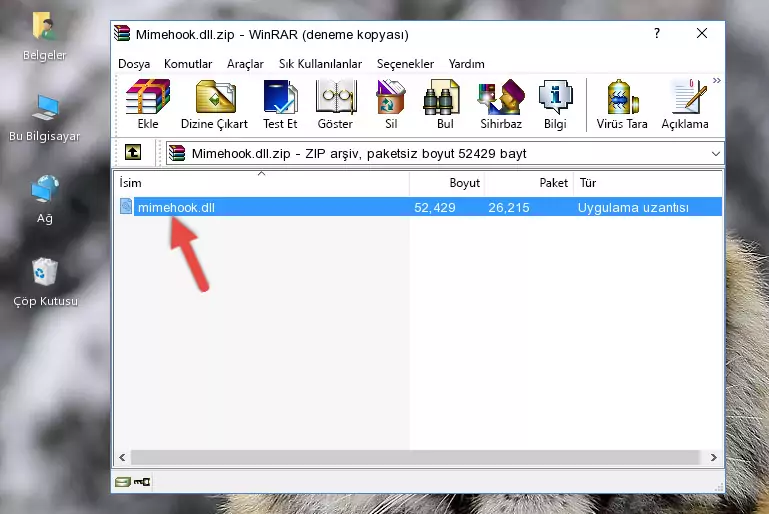This screenshot has width=769, height=514.
Task: Click the archive icon in the address bar
Action: click(177, 154)
